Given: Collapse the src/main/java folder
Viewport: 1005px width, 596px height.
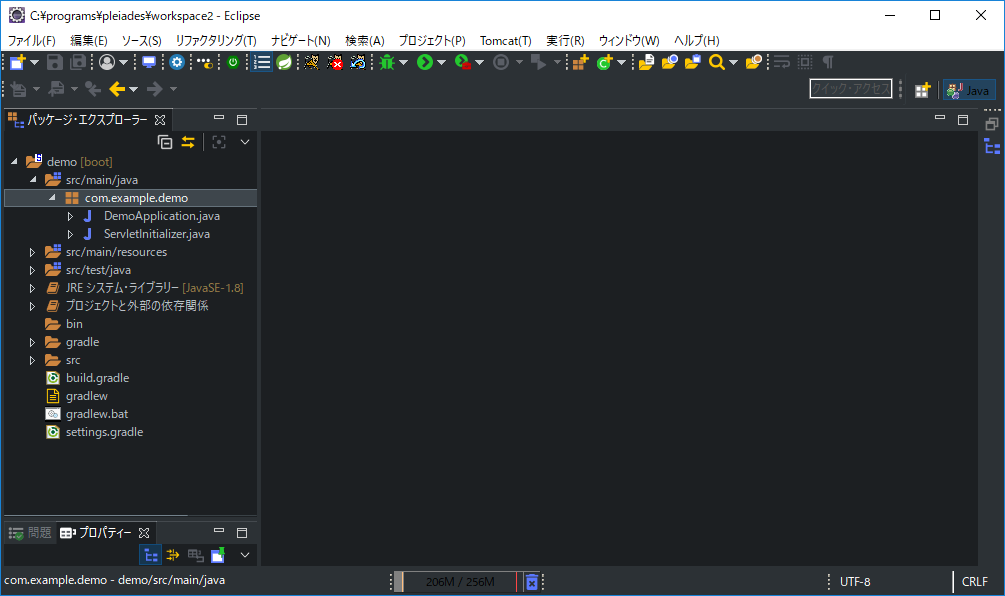Looking at the screenshot, I should click(x=33, y=179).
